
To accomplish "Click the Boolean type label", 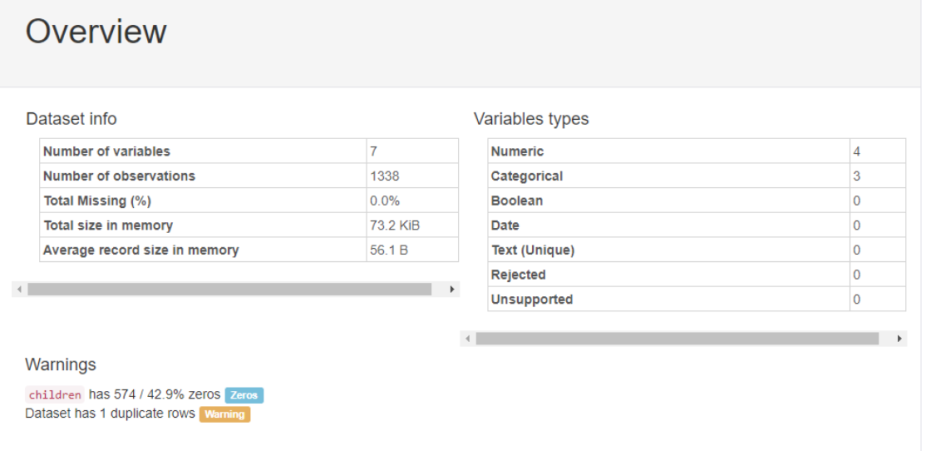I will click(x=517, y=201).
